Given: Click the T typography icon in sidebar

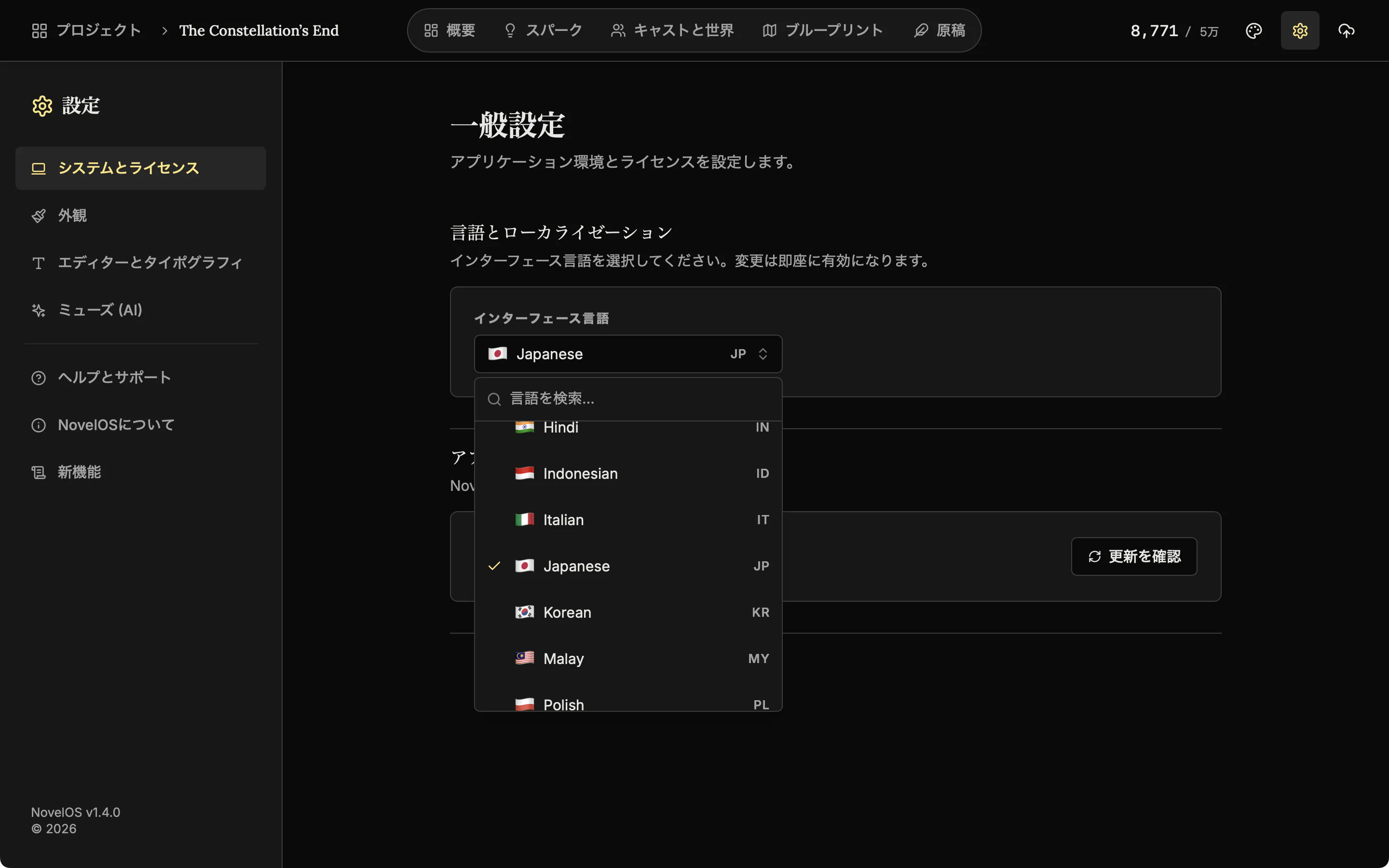Looking at the screenshot, I should 39,263.
